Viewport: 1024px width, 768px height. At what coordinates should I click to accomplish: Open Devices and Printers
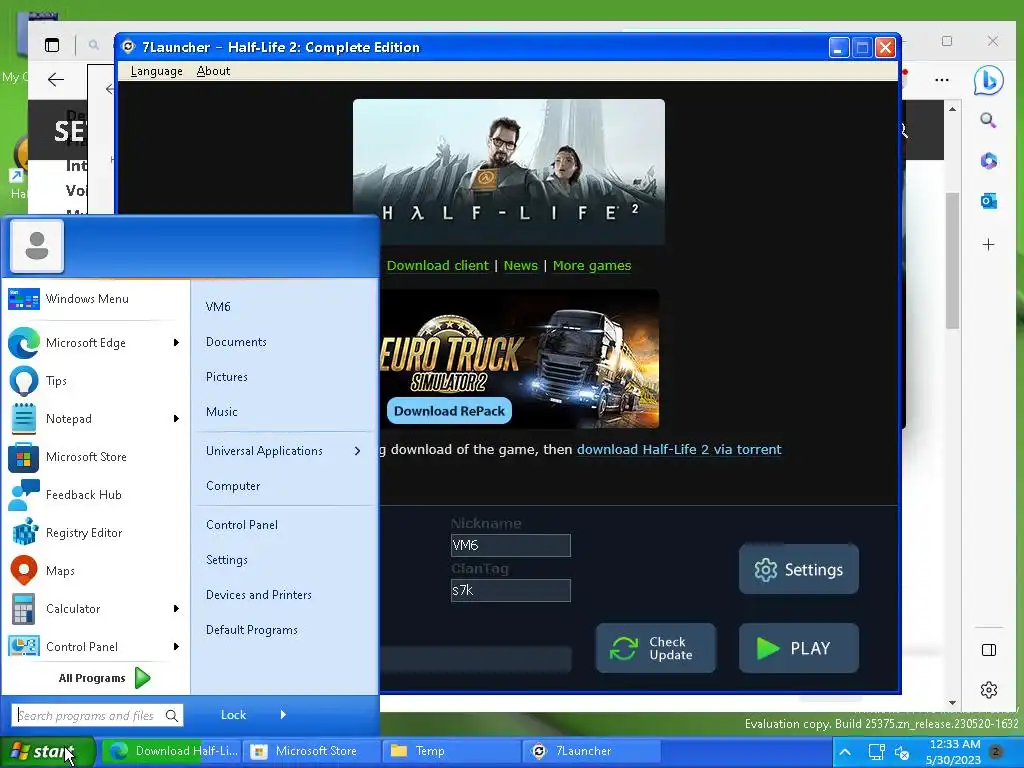click(259, 595)
